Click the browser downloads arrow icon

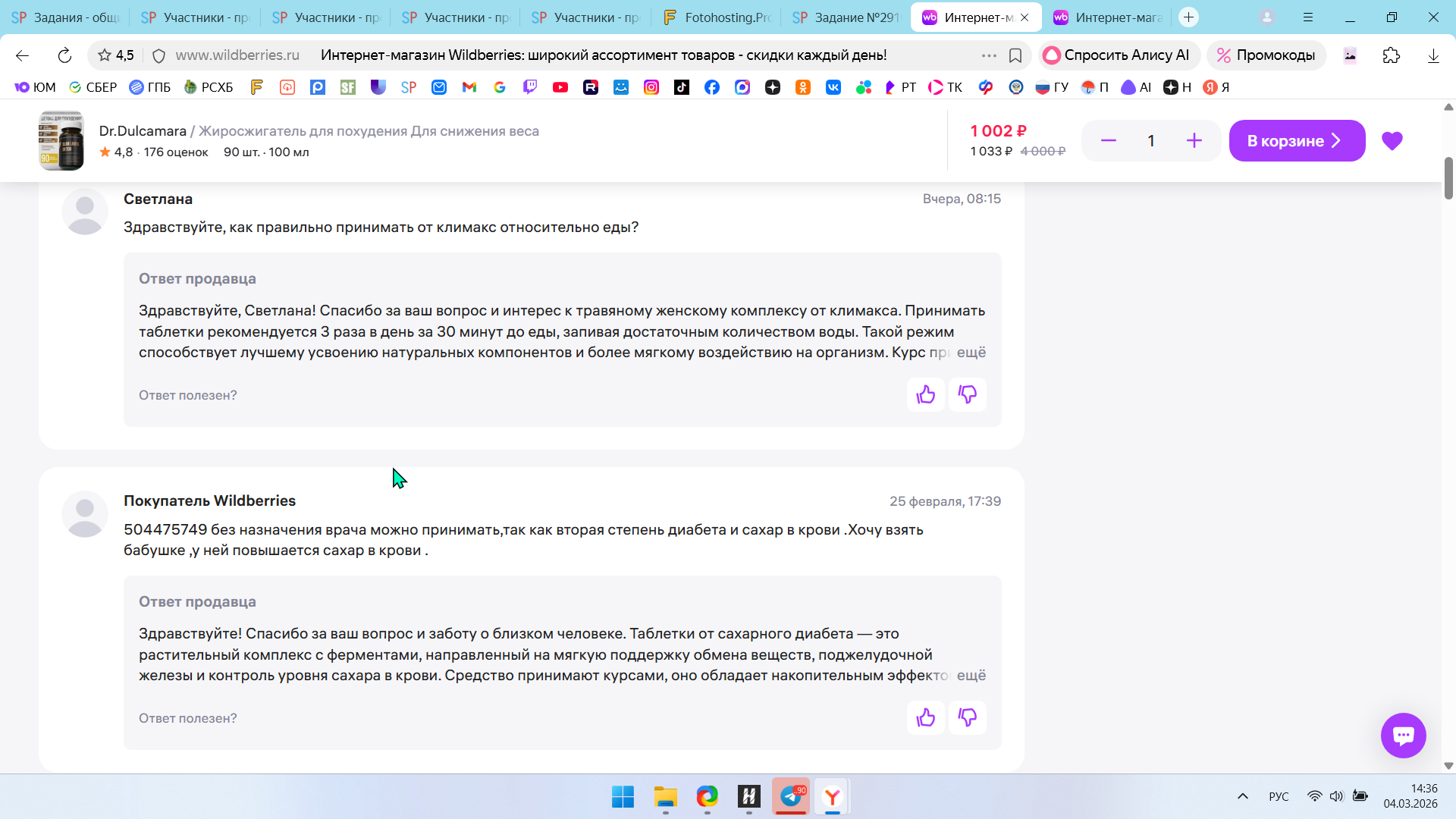click(1432, 55)
